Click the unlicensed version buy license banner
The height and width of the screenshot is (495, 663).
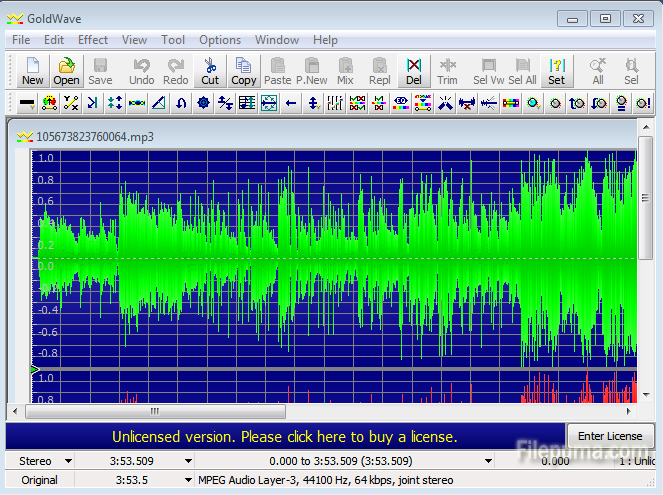(x=285, y=437)
